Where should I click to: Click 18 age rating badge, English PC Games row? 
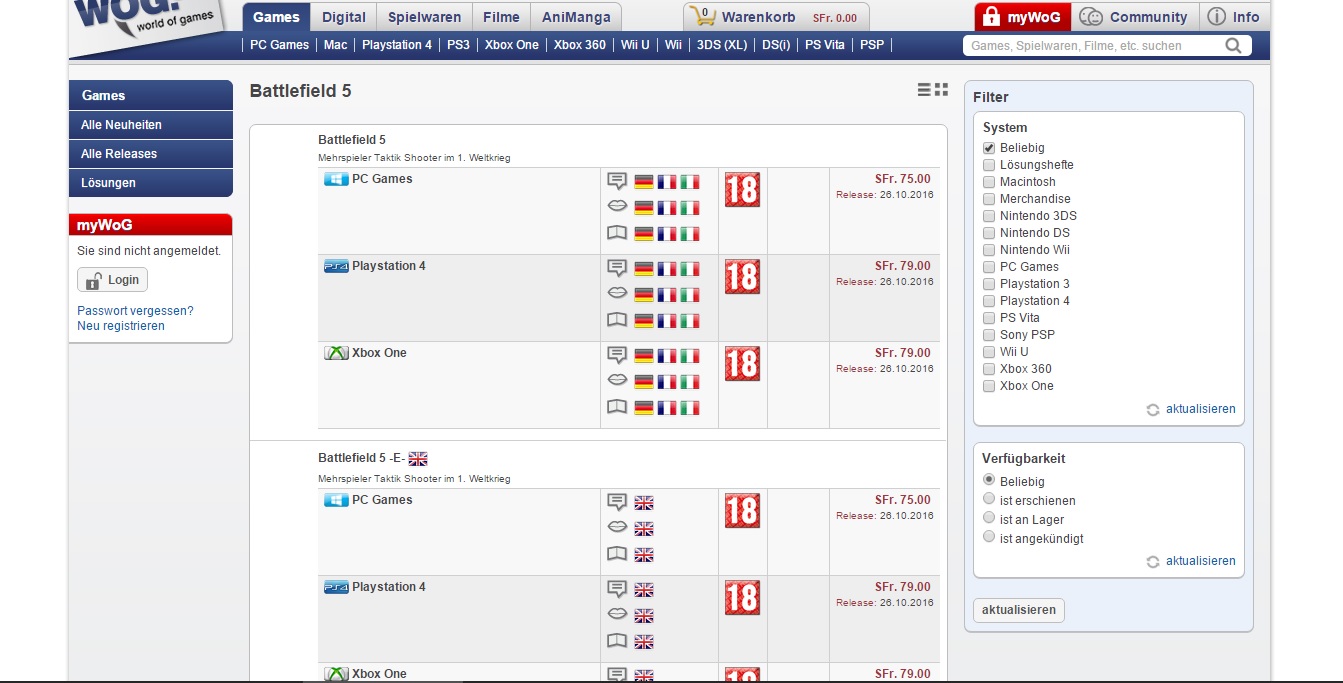coord(742,511)
